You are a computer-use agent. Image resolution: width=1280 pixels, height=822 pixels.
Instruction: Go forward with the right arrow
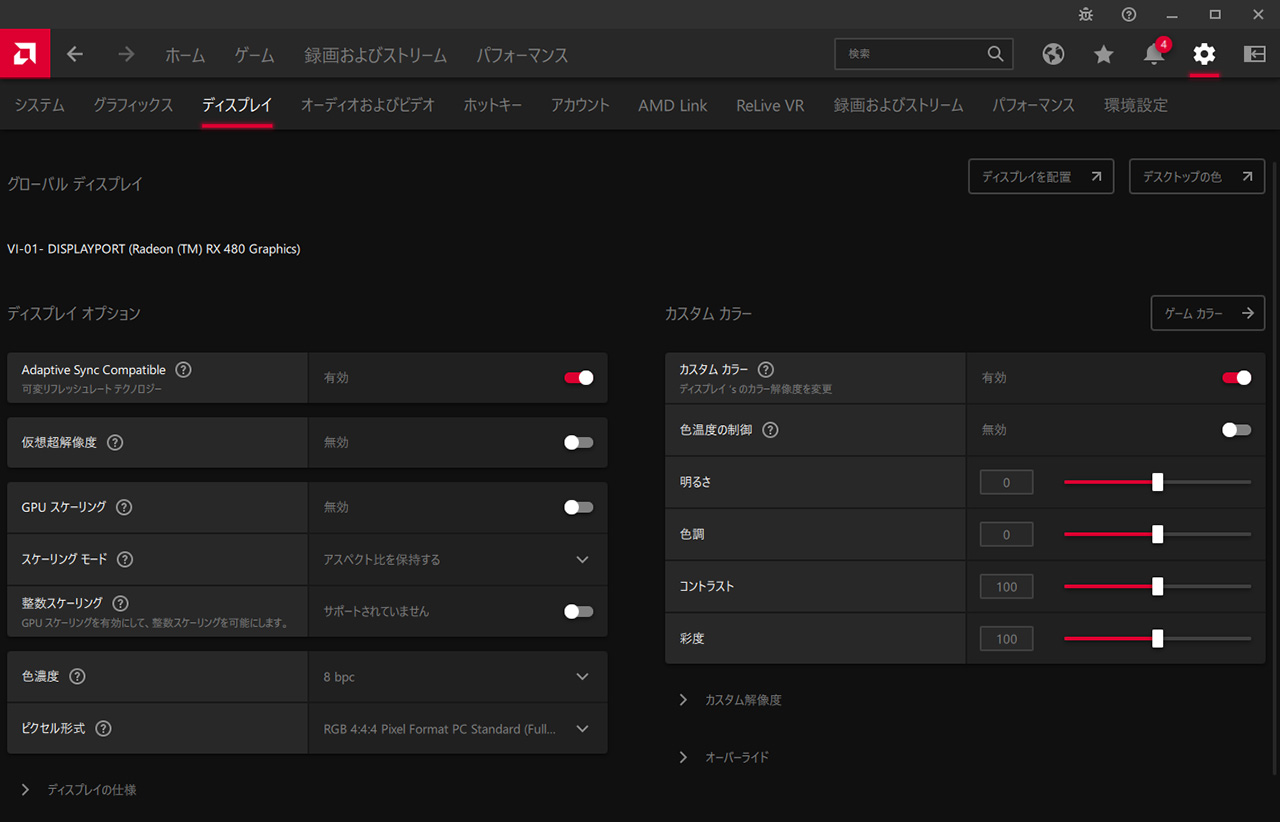click(x=126, y=54)
